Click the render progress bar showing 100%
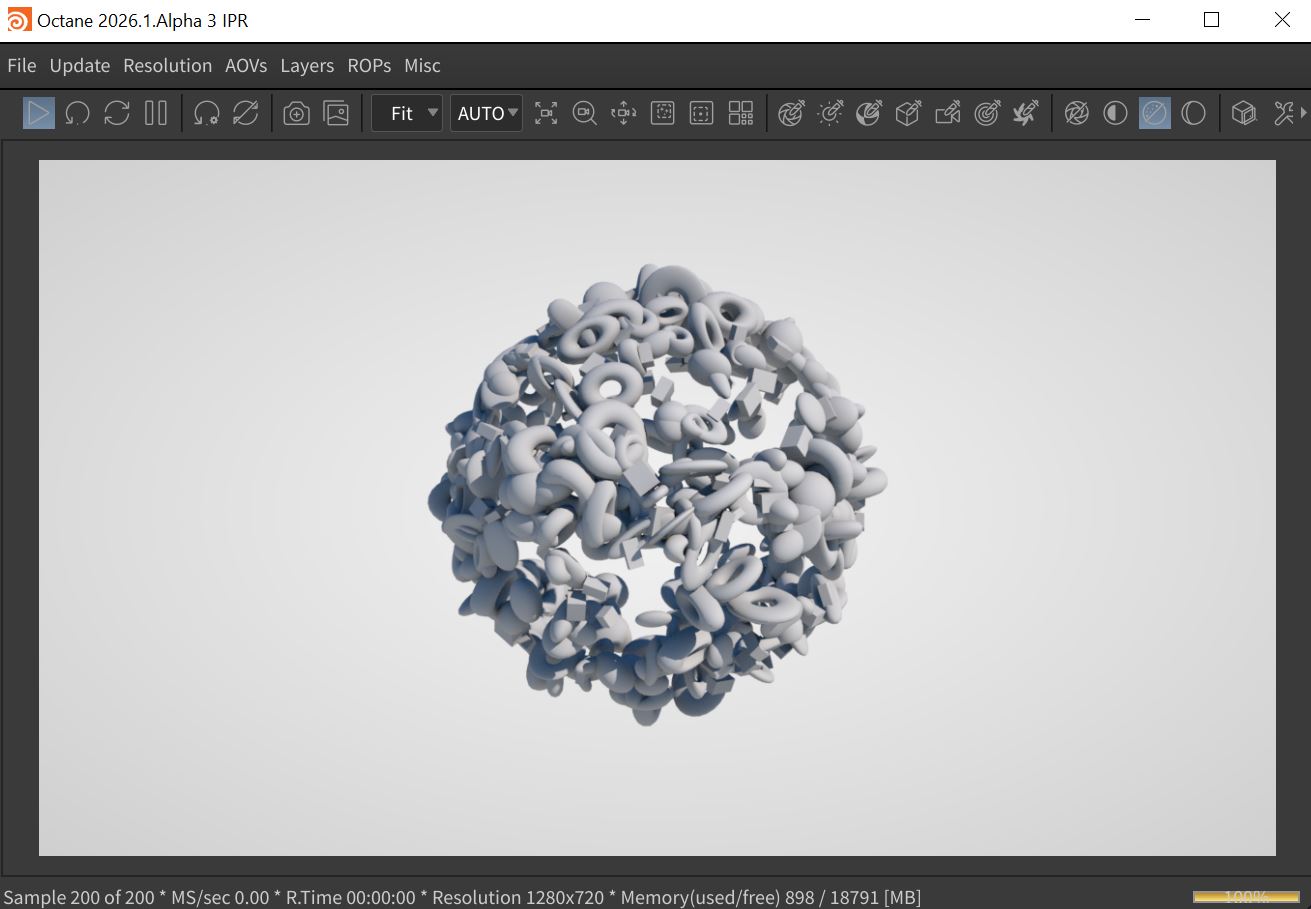 pyautogui.click(x=1245, y=897)
